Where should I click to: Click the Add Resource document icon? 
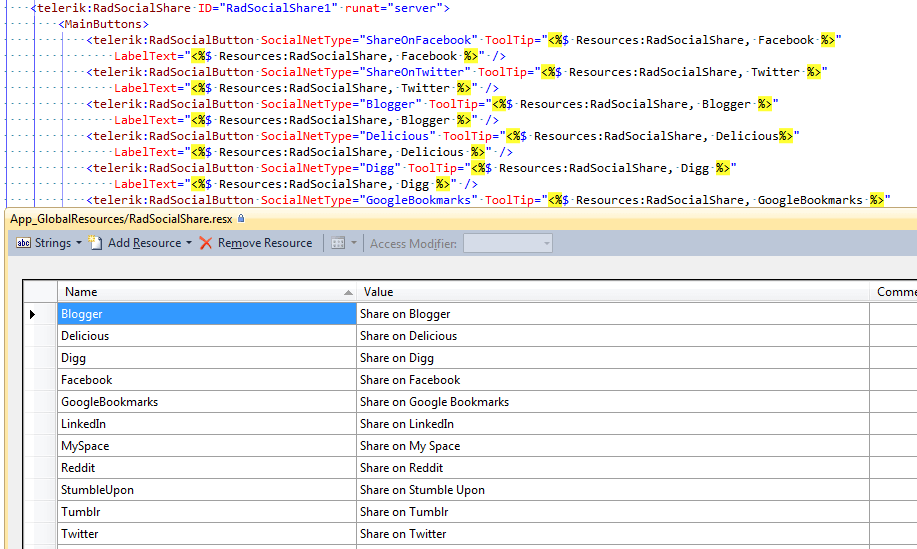pos(95,243)
